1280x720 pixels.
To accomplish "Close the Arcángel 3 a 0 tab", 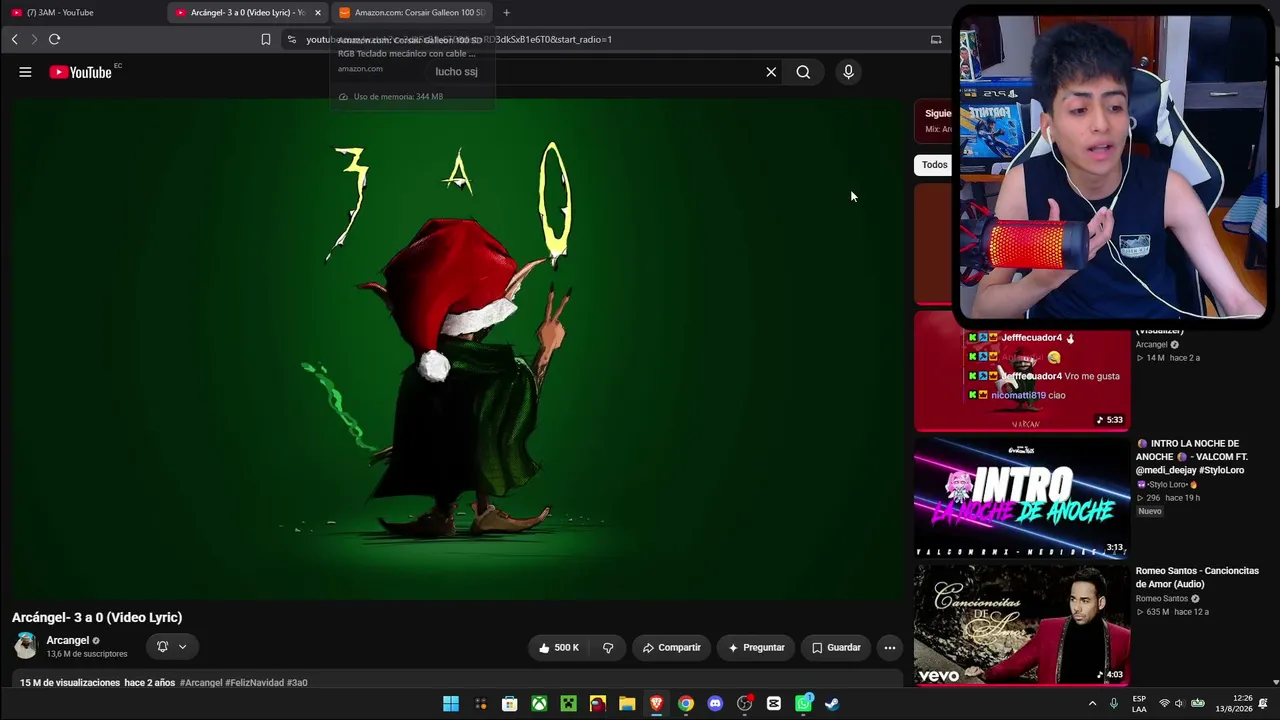I will click(318, 12).
